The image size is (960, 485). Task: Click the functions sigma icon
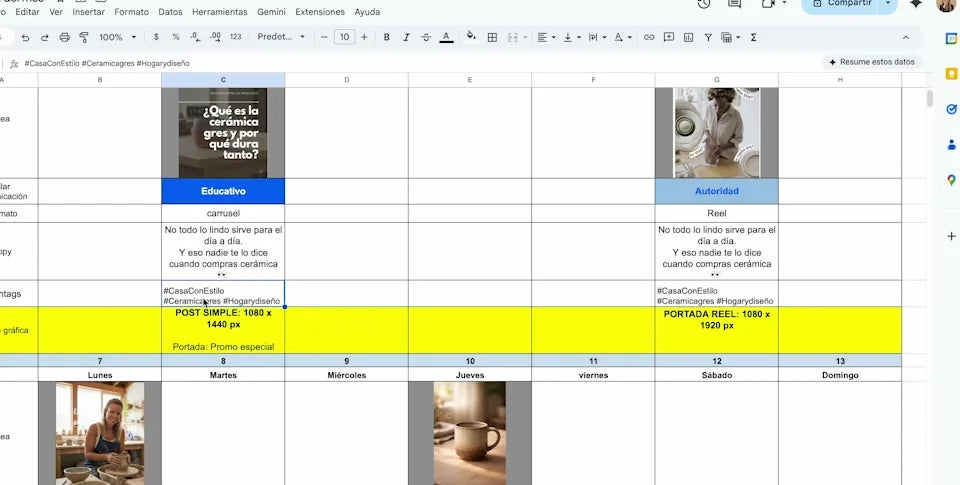point(753,37)
